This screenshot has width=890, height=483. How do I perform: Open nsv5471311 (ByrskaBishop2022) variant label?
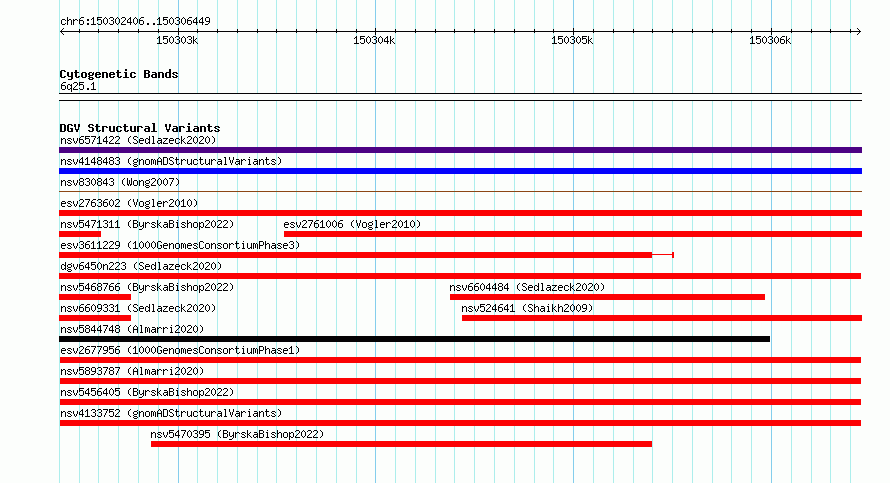[147, 224]
